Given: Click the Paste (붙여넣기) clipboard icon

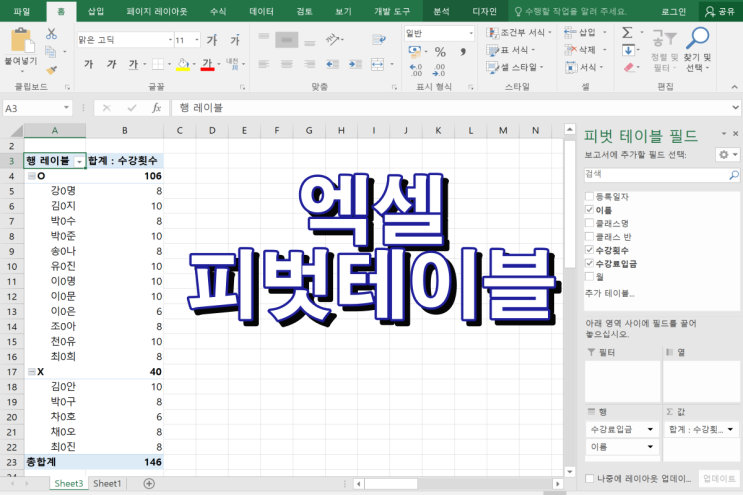Looking at the screenshot, I should [20, 42].
